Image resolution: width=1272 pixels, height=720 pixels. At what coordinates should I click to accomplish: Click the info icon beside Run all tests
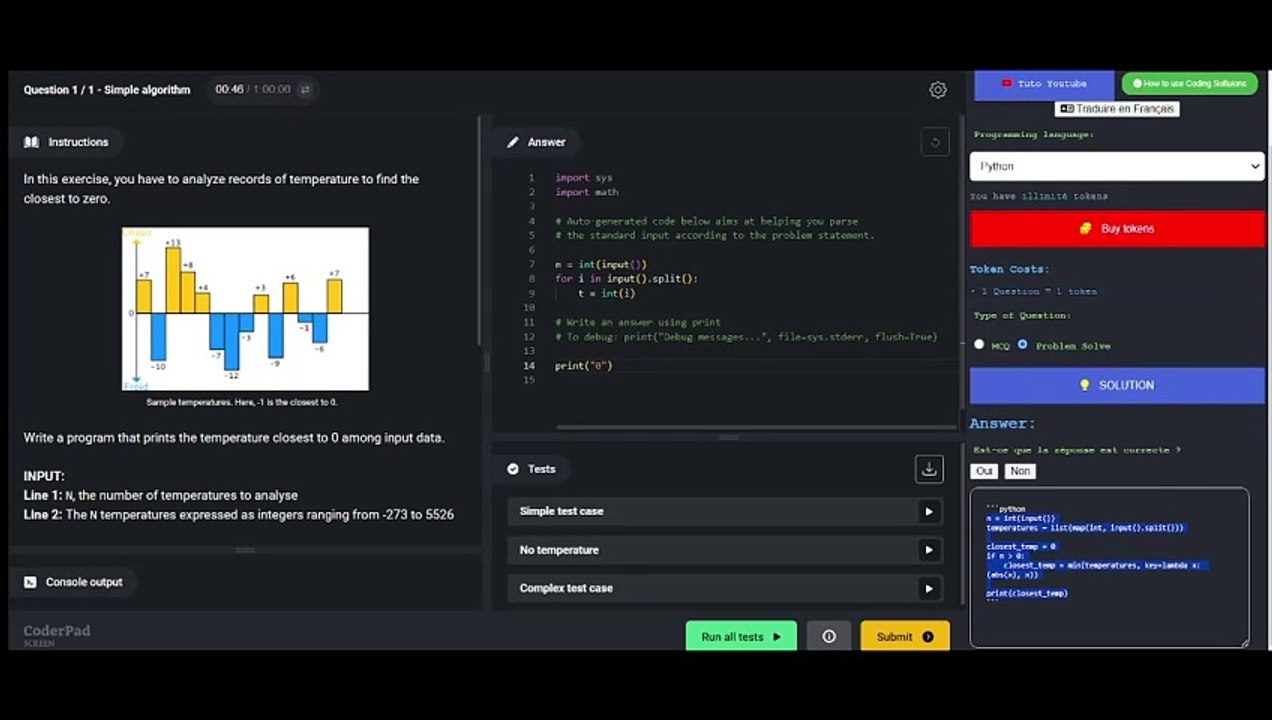click(x=829, y=636)
